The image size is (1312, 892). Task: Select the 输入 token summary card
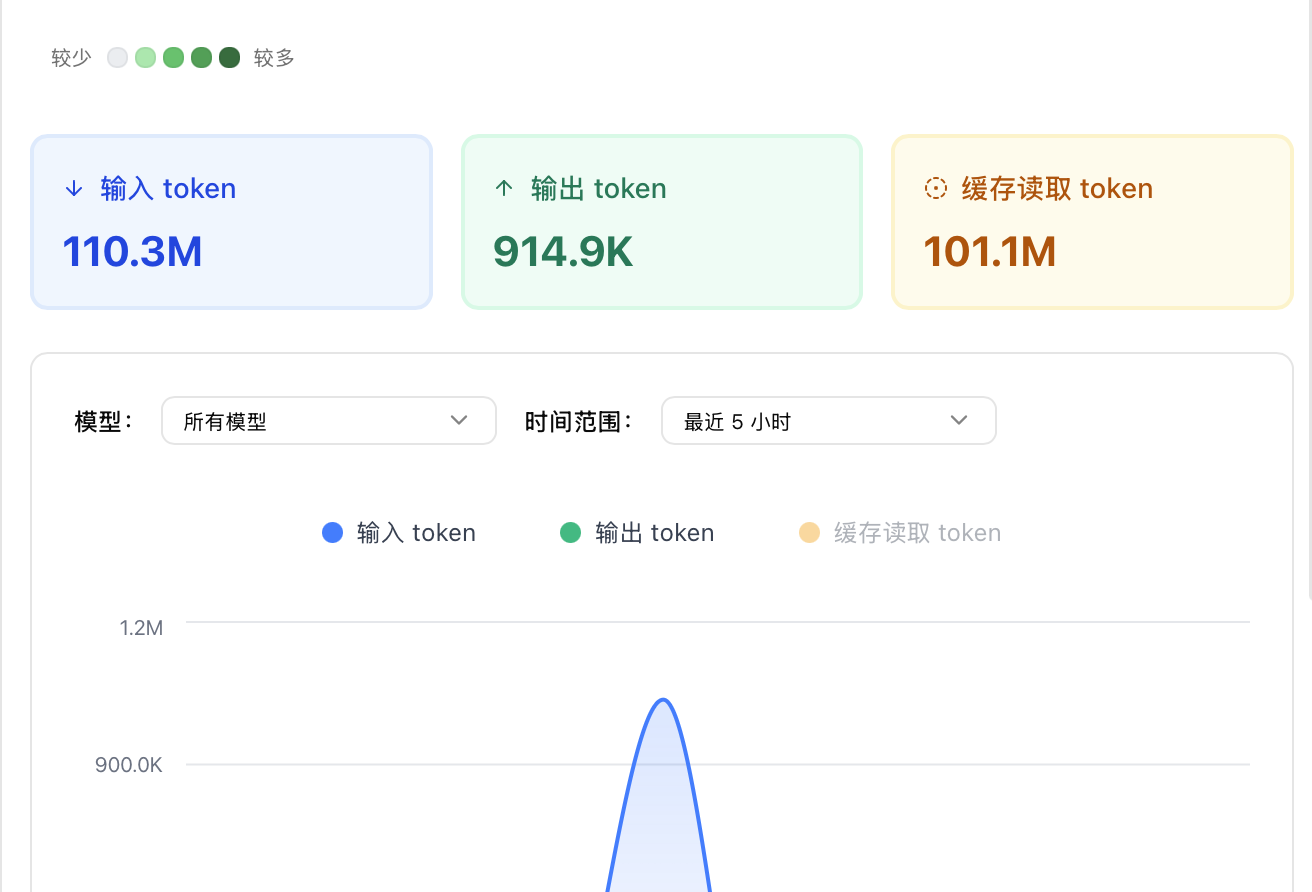(x=231, y=221)
